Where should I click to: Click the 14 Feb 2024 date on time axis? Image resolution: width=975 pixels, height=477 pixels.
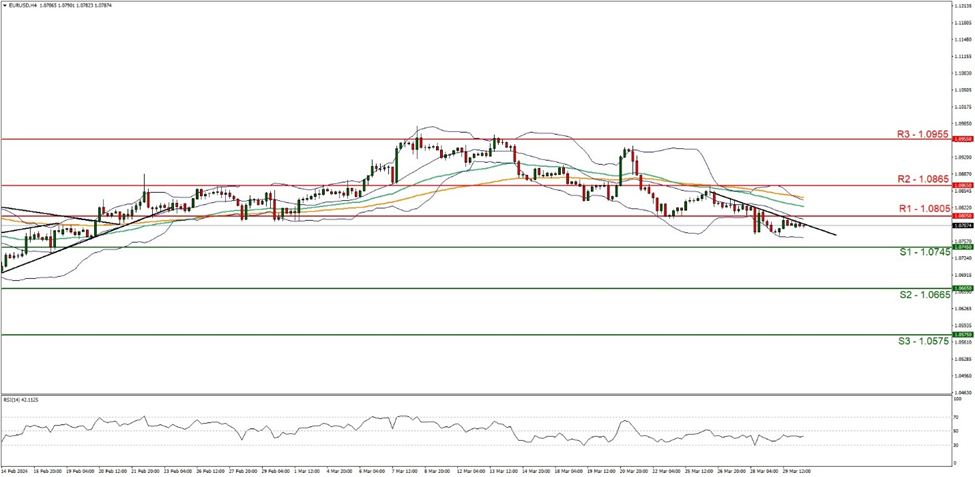coord(16,469)
